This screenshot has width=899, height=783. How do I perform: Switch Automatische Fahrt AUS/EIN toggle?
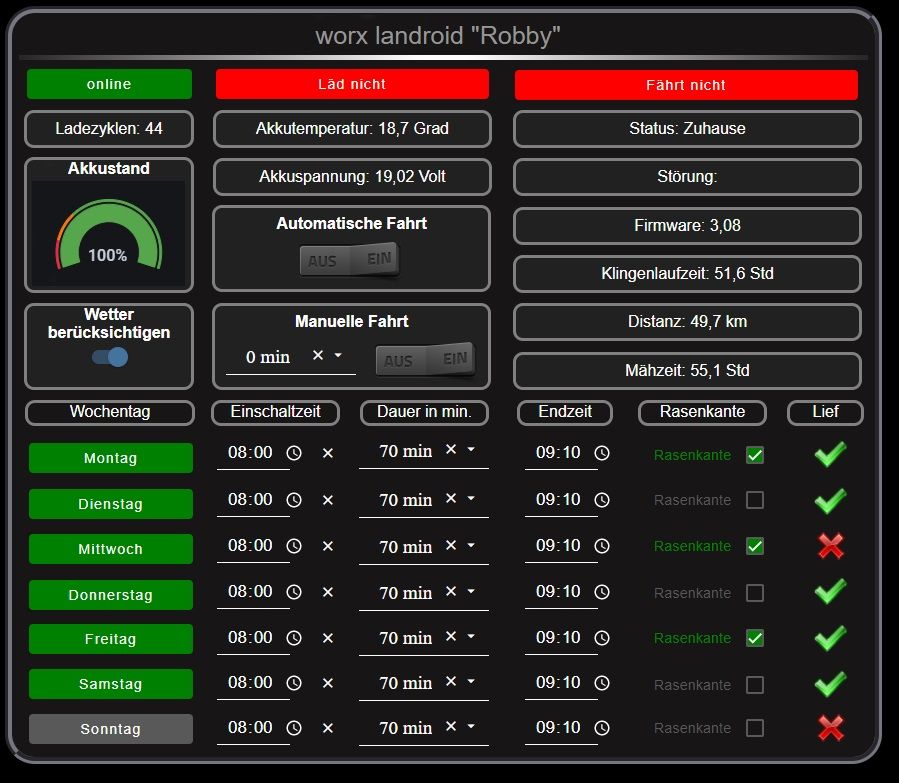pyautogui.click(x=350, y=260)
